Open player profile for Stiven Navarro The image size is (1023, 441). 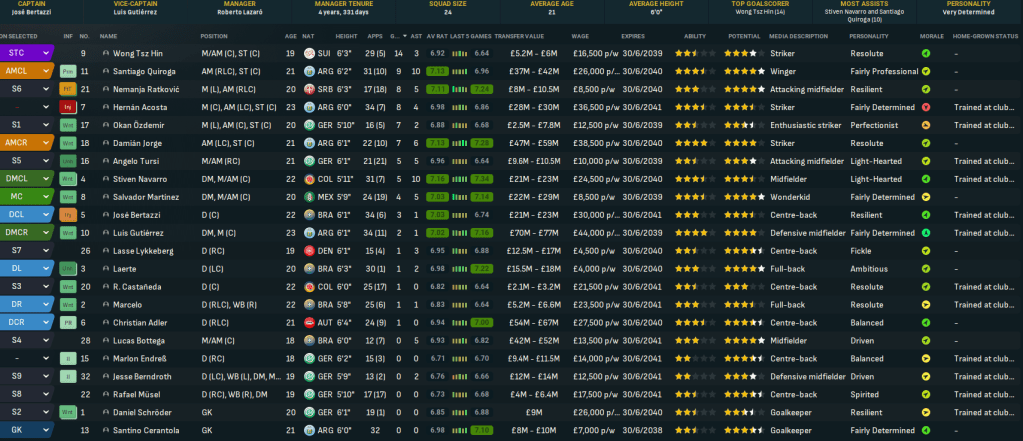point(139,179)
